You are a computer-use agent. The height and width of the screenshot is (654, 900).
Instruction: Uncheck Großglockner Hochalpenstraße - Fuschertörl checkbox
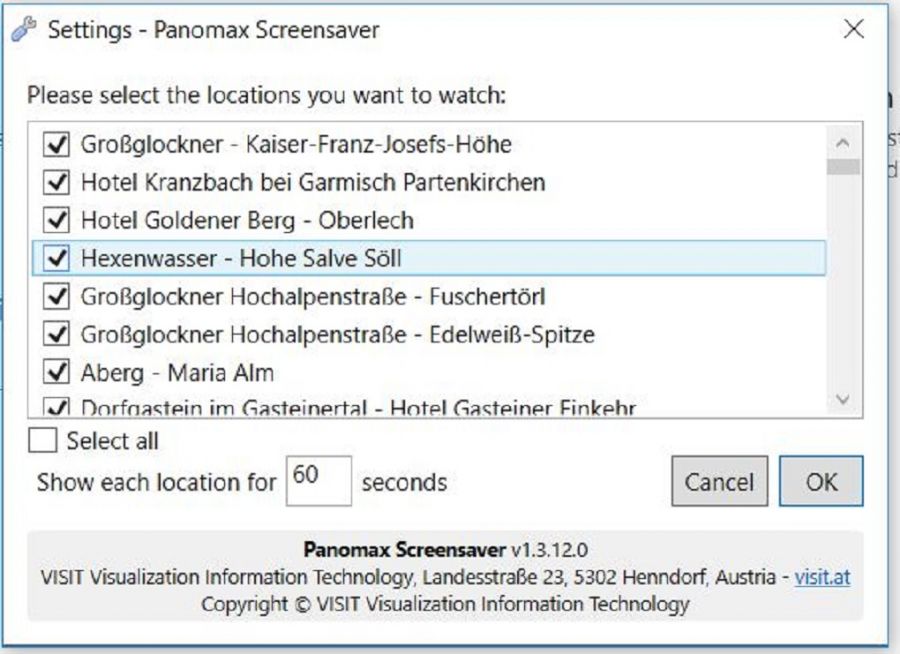56,296
